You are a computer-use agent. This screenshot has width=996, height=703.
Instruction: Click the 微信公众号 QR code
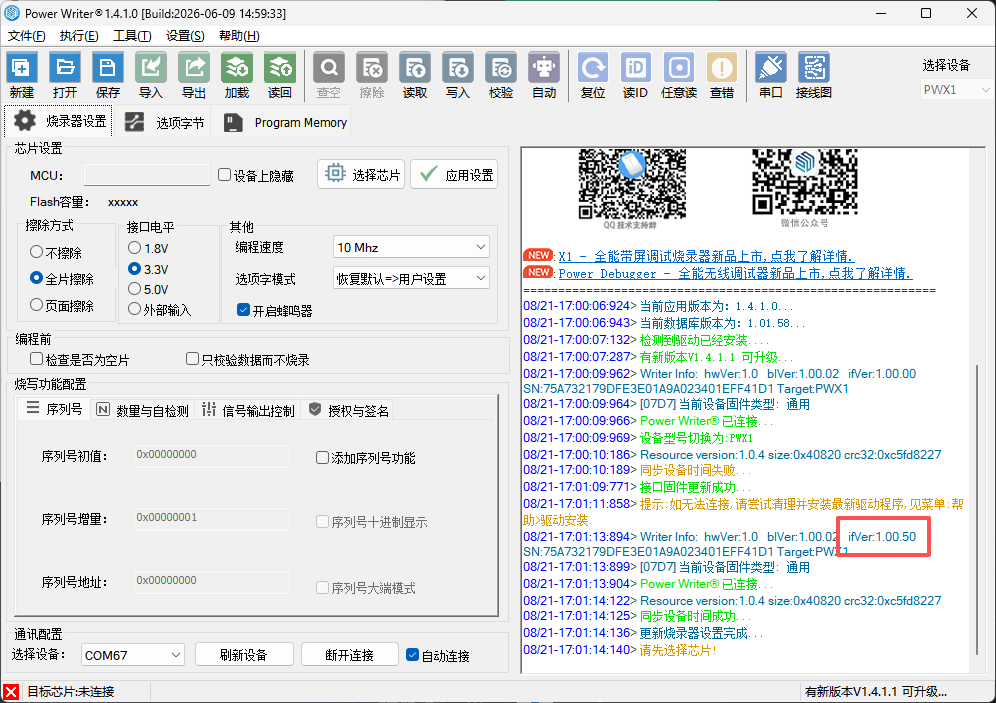[805, 183]
